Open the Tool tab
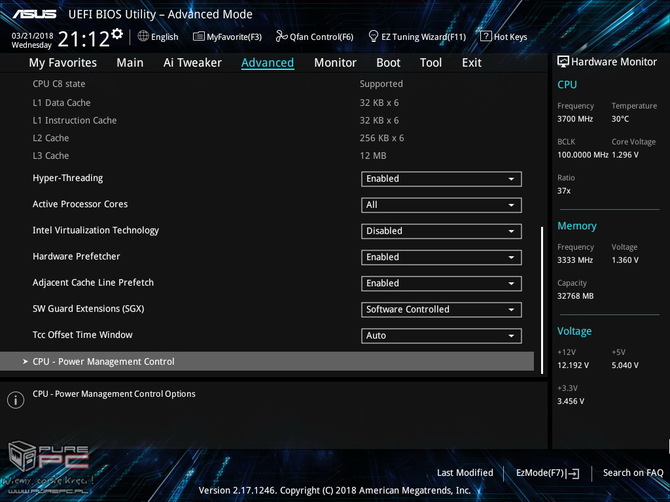The image size is (670, 502). 431,63
